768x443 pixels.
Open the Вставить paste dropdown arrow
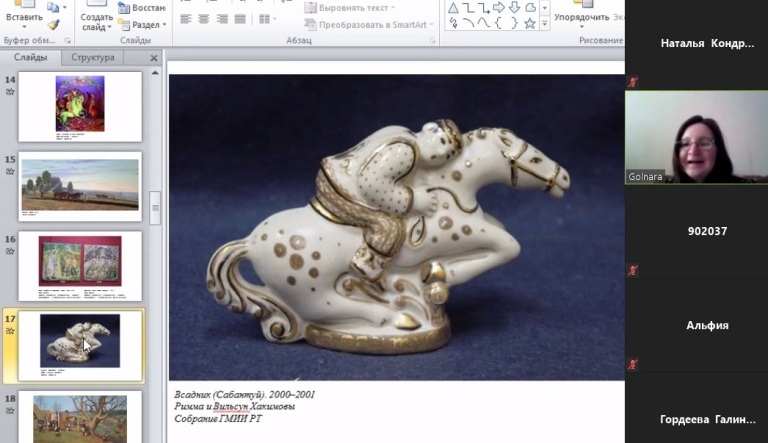24,26
